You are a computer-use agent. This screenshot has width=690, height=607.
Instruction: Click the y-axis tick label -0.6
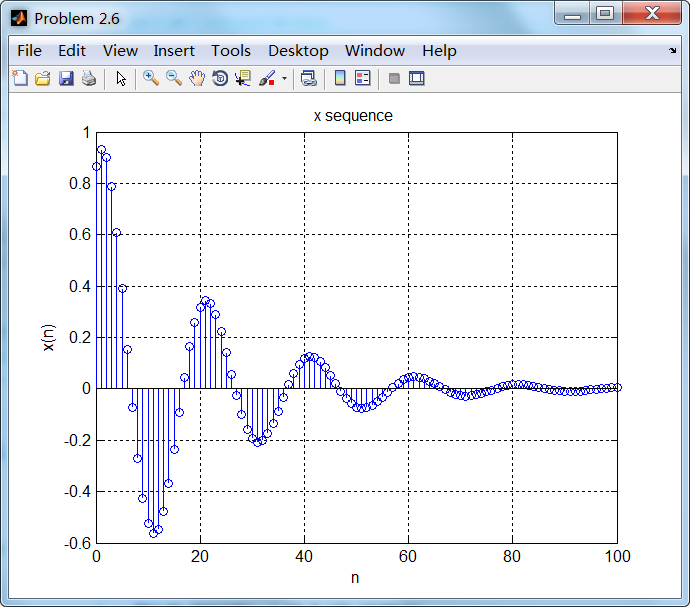77,543
